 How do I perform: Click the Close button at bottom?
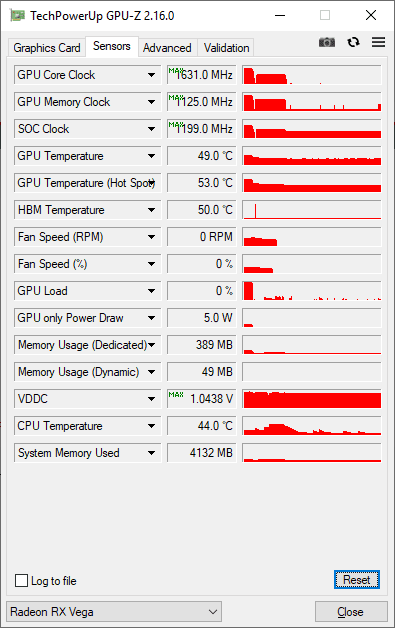click(351, 612)
